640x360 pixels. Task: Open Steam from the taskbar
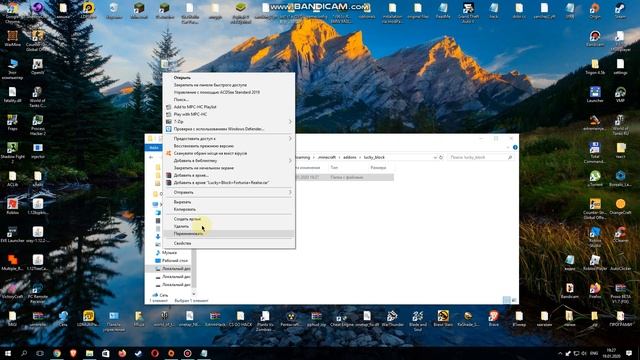(138, 353)
